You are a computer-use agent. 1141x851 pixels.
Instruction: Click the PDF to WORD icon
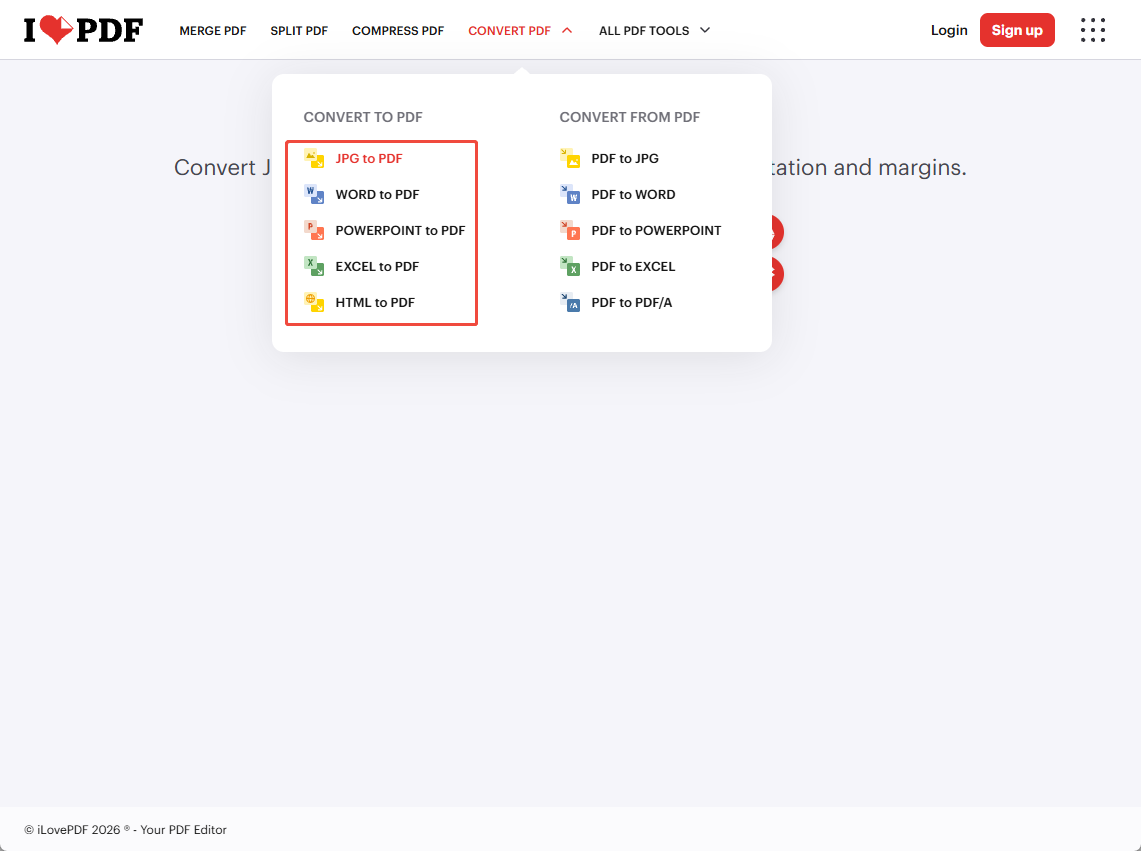tap(570, 194)
